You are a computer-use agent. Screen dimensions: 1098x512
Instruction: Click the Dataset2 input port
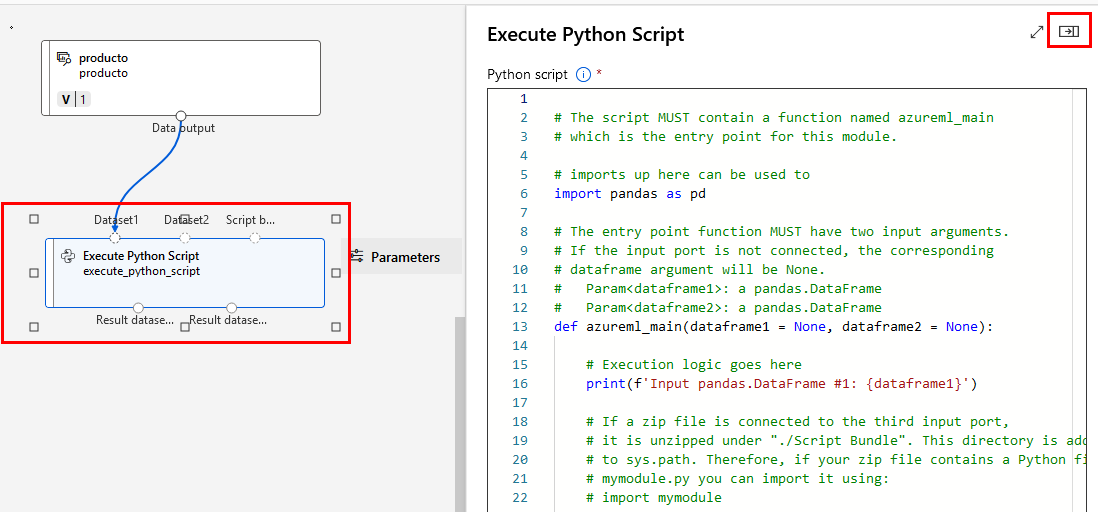pyautogui.click(x=185, y=238)
